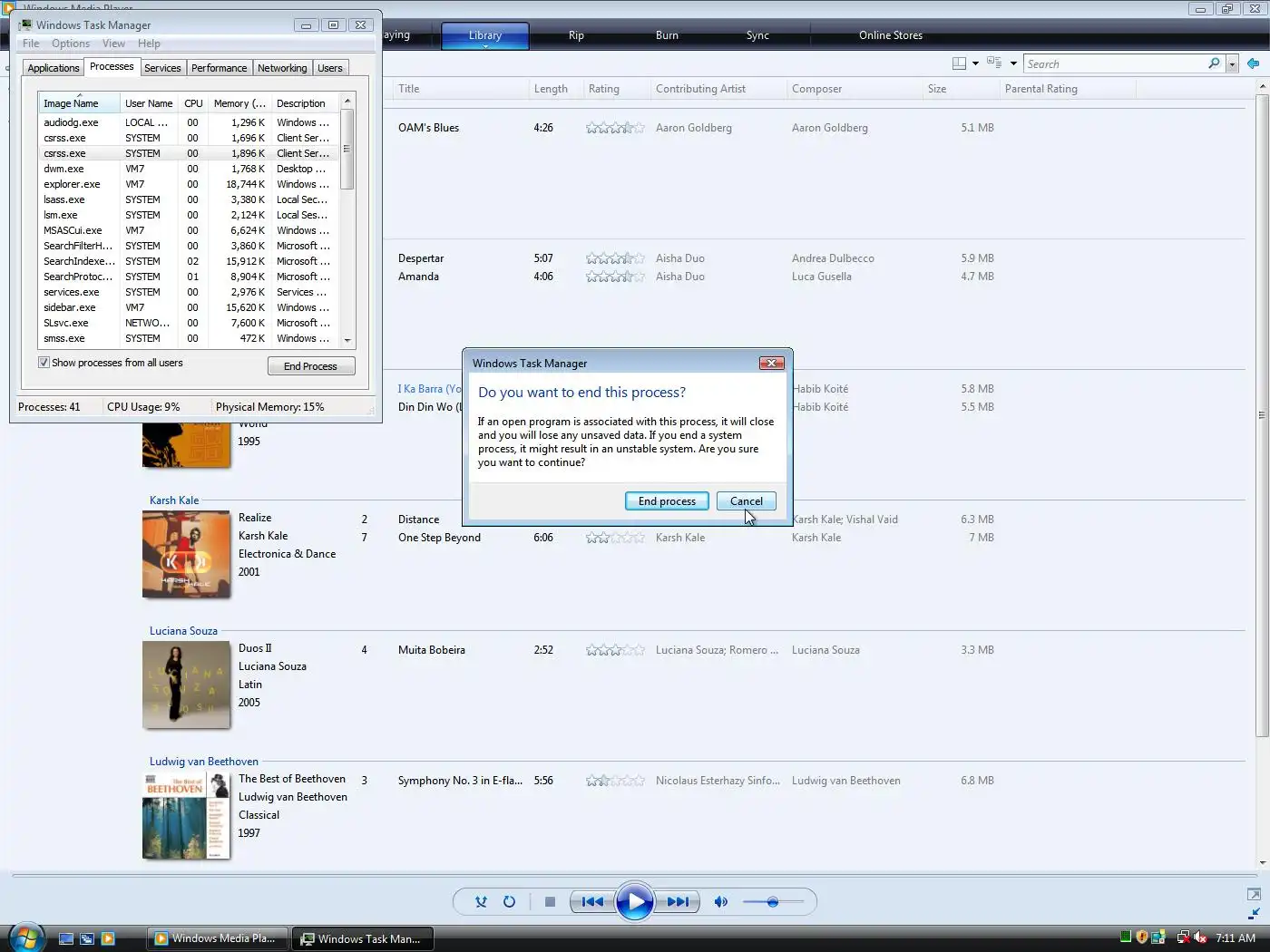This screenshot has height=952, width=1270.
Task: Click Switch between windows quick launch icon
Action: 87,939
